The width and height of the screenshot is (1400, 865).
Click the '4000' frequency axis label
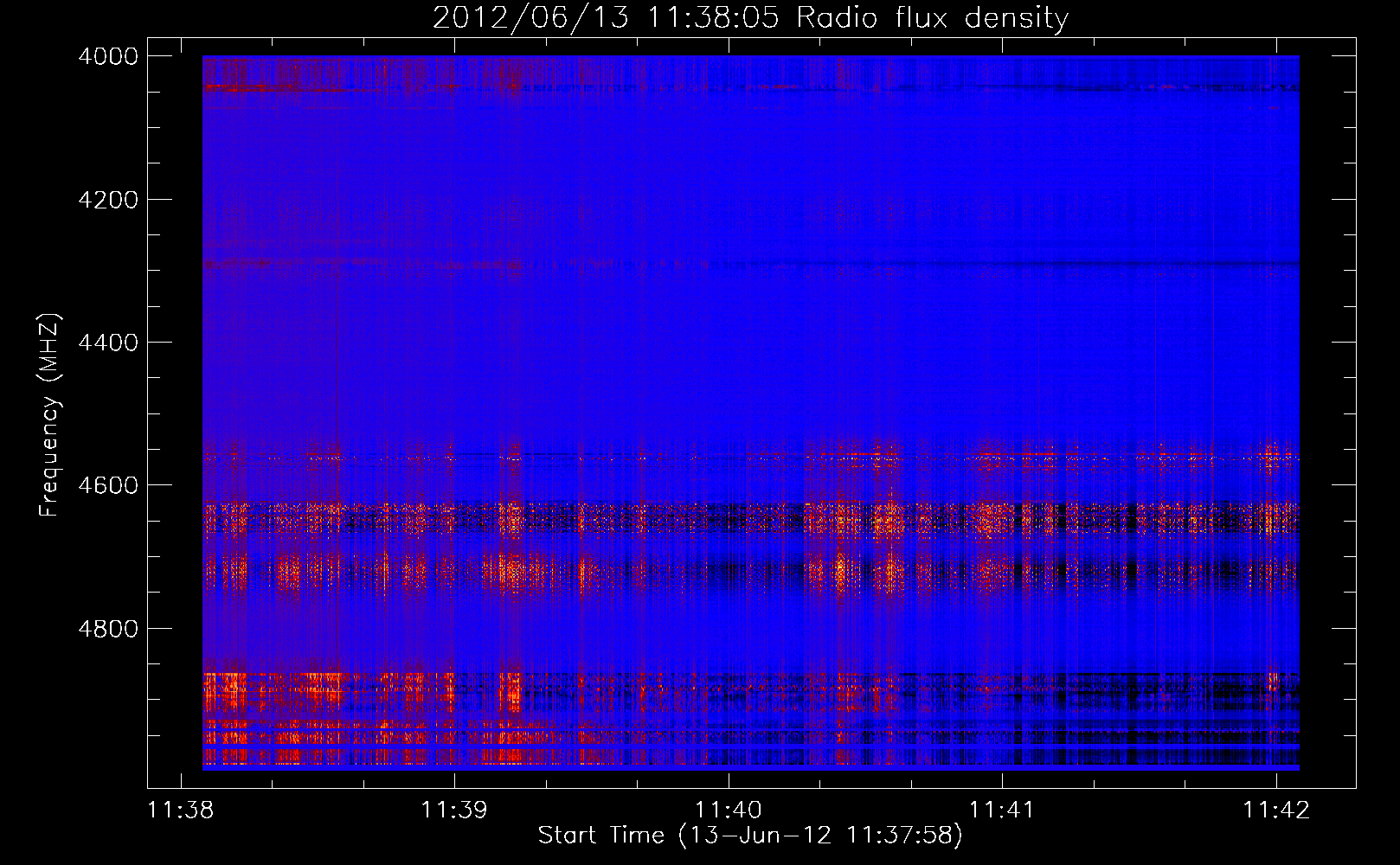pos(108,56)
